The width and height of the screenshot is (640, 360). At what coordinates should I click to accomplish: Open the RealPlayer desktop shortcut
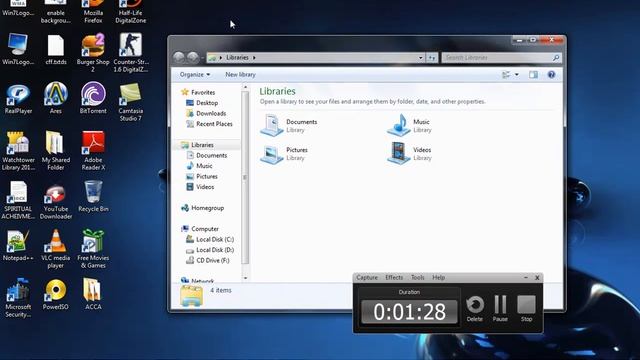[18, 98]
